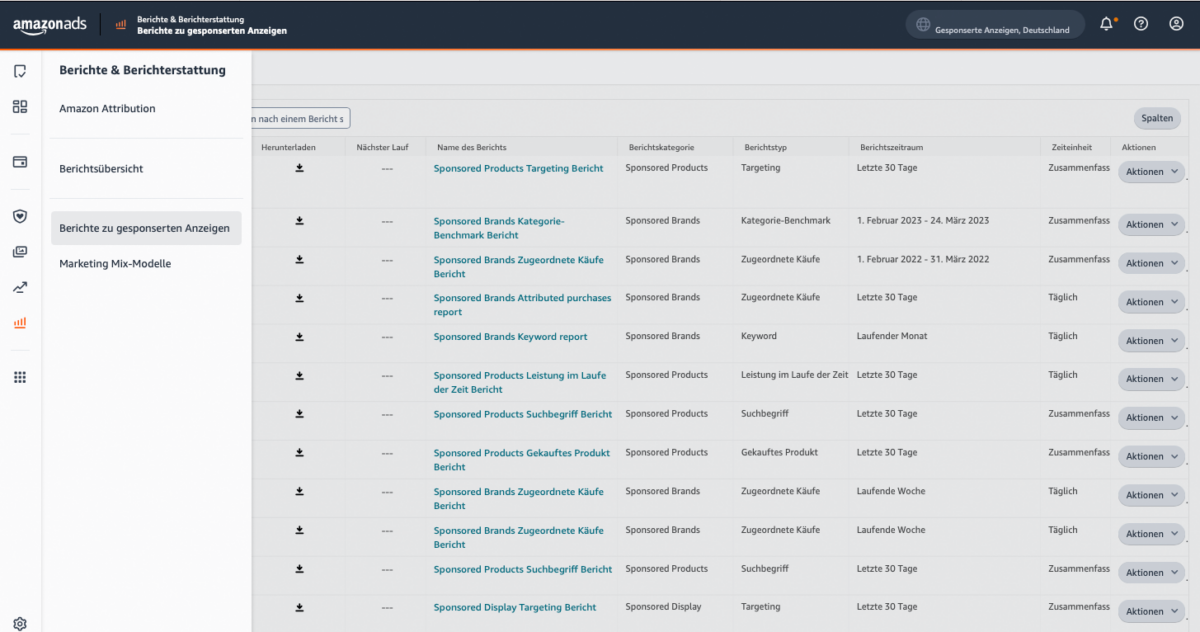This screenshot has height=632, width=1200.
Task: Download the Sponsored Brands Keyword report
Action: [299, 337]
